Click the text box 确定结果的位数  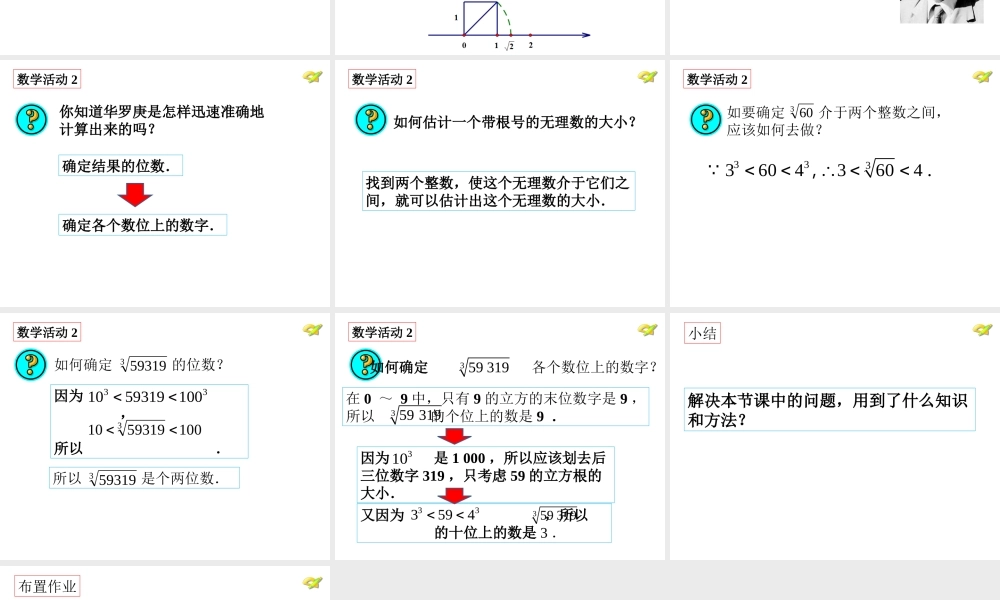(x=121, y=165)
